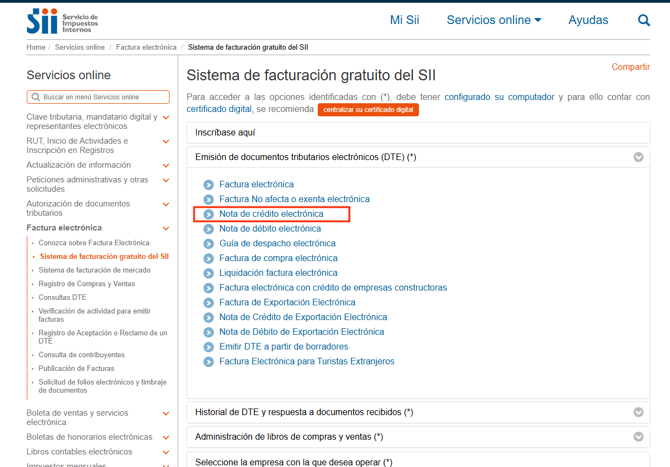670x467 pixels.
Task: Click arrow icon beside Nota de Crédito de Exportación
Action: point(209,317)
